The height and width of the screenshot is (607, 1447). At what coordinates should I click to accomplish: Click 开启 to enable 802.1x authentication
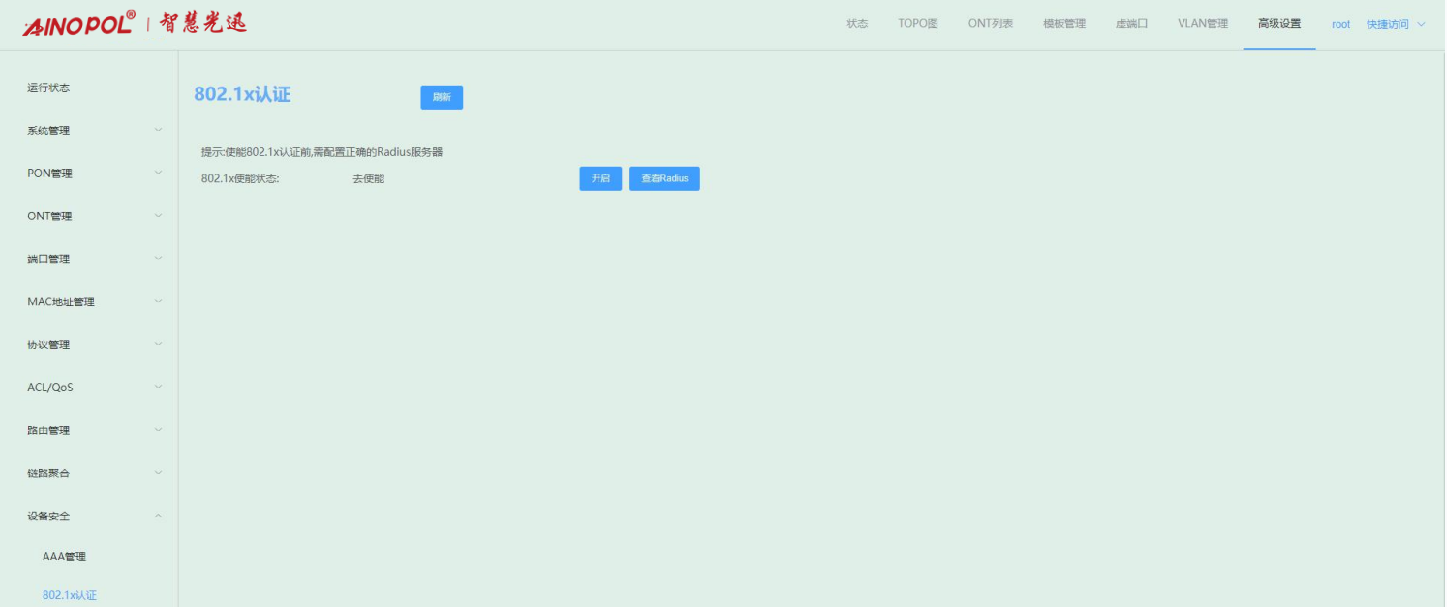coord(600,179)
